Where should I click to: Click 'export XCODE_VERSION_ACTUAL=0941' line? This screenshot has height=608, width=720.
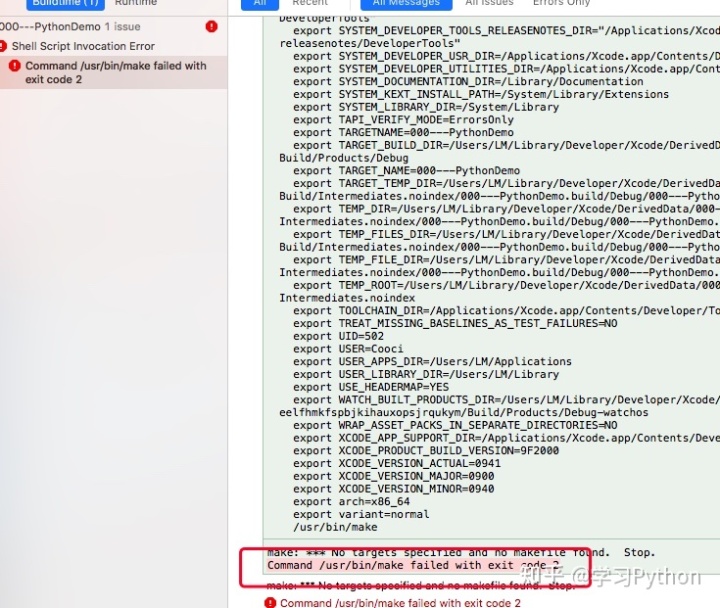pyautogui.click(x=397, y=463)
